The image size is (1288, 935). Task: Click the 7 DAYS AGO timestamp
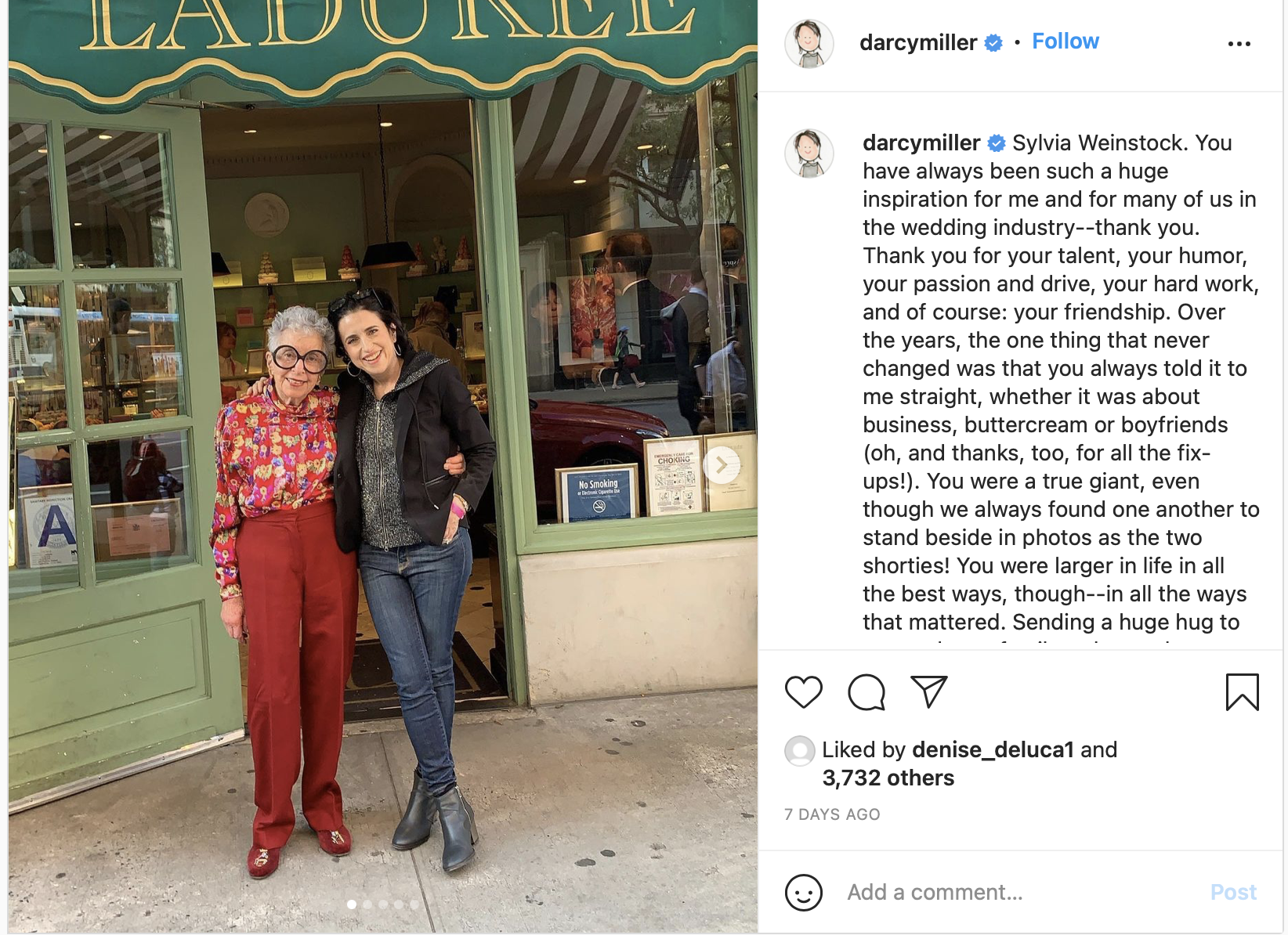click(832, 814)
